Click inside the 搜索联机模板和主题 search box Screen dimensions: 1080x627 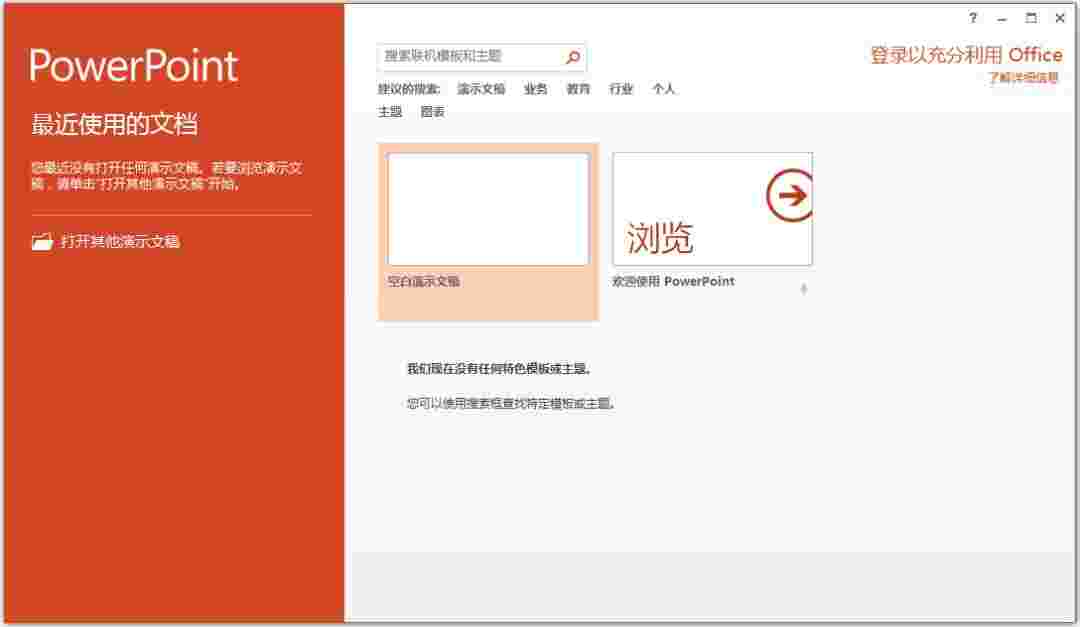(x=465, y=57)
